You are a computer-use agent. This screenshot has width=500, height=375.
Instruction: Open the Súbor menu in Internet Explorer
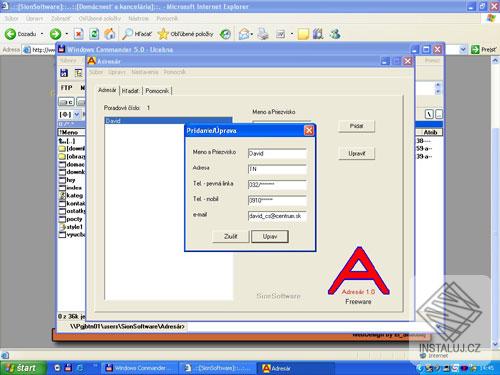pyautogui.click(x=12, y=19)
